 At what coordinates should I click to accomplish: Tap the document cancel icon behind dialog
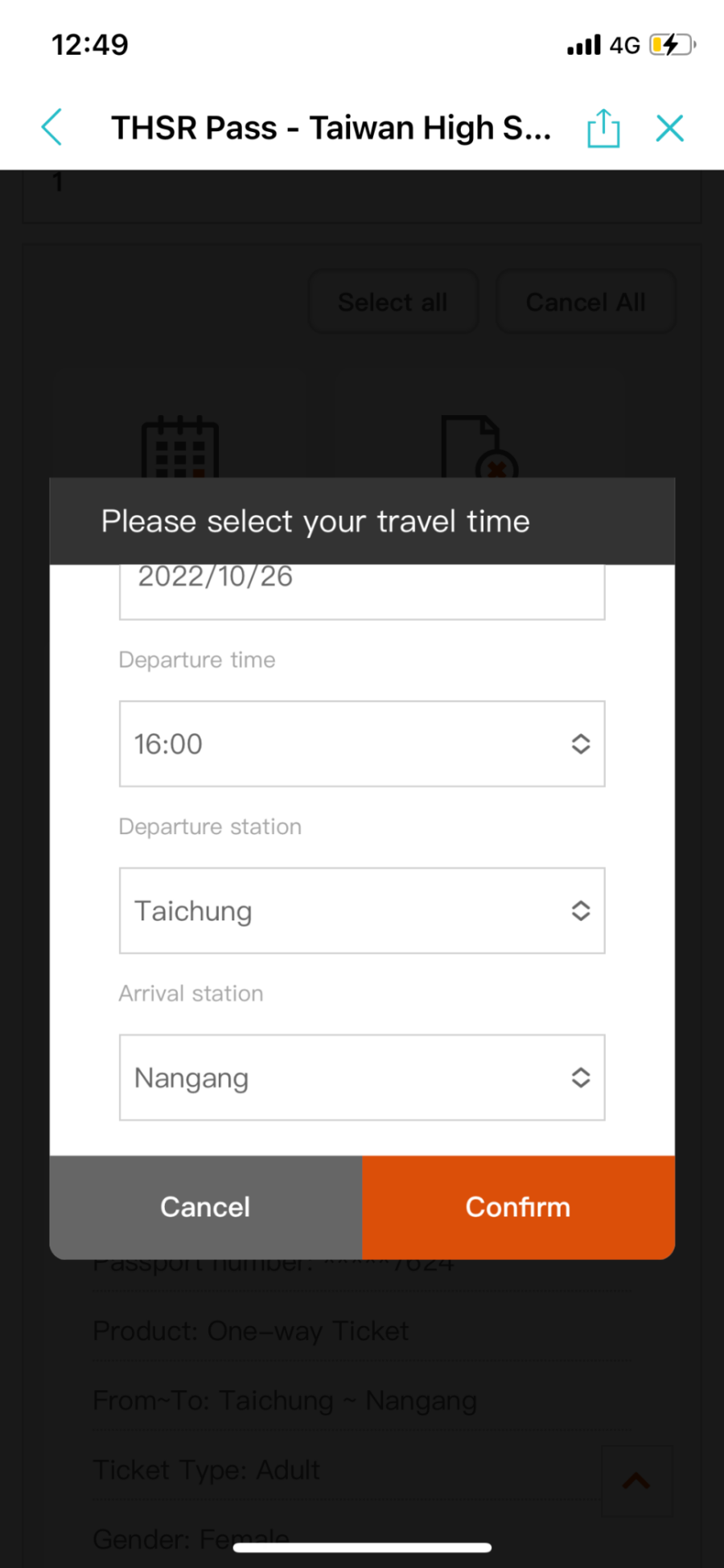pyautogui.click(x=479, y=447)
